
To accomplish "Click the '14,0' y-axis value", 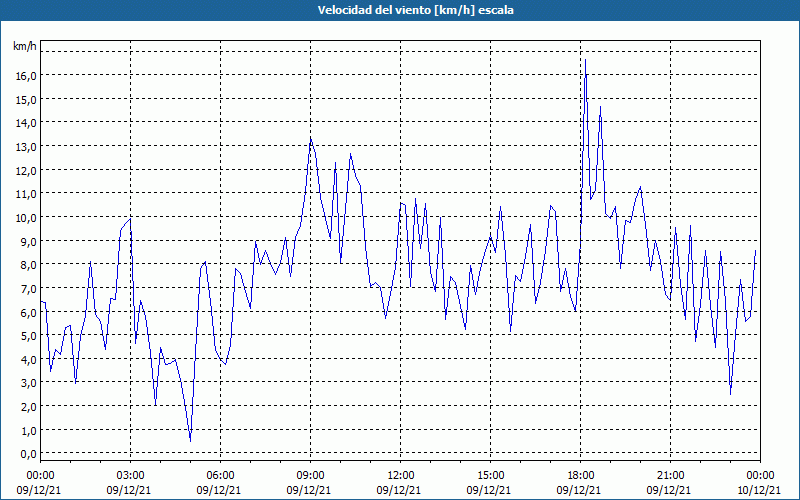I will click(27, 123).
